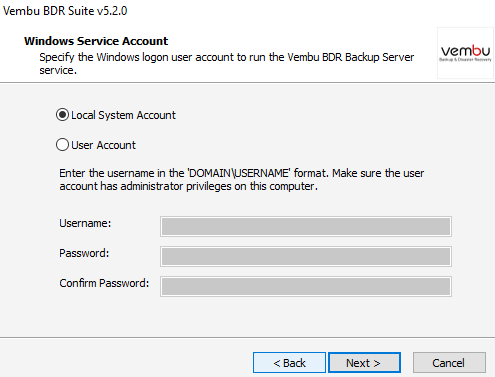Click the Windows Service Account heading
The width and height of the screenshot is (495, 377).
click(x=96, y=41)
